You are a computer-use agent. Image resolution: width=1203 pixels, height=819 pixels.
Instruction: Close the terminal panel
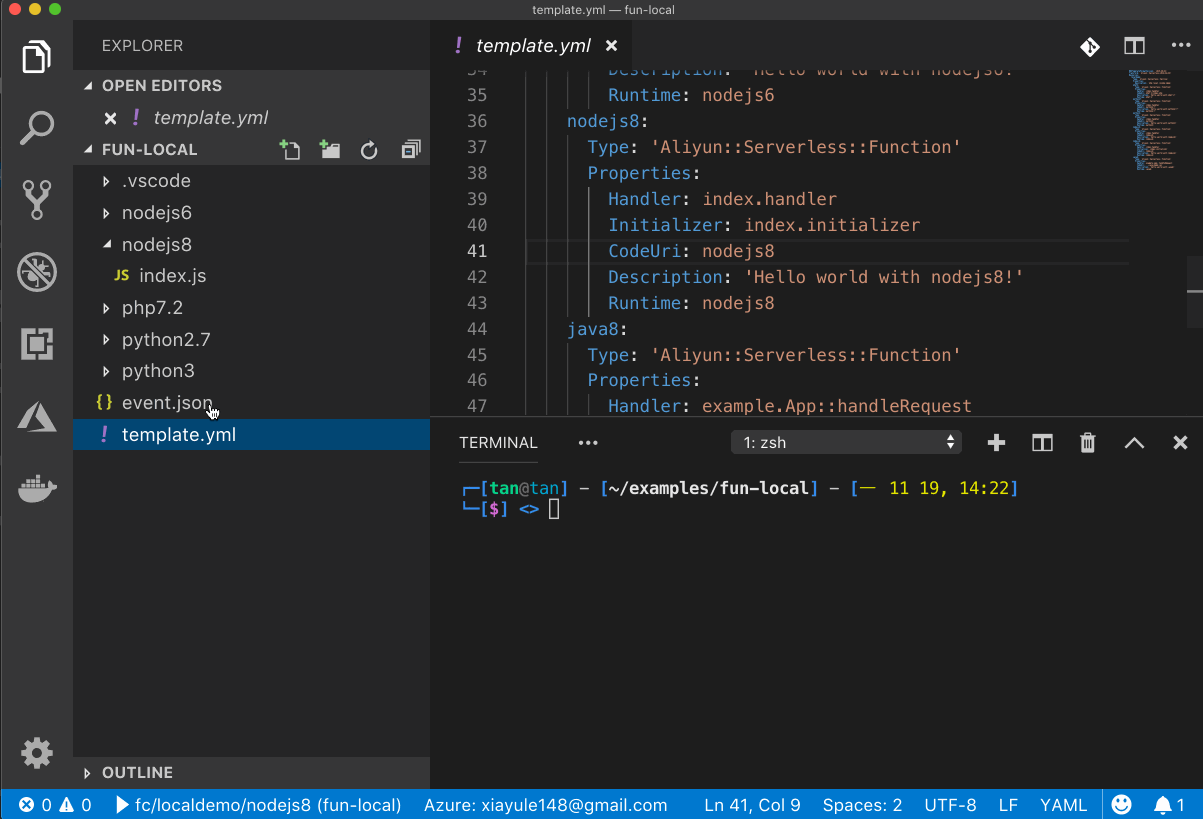point(1180,443)
